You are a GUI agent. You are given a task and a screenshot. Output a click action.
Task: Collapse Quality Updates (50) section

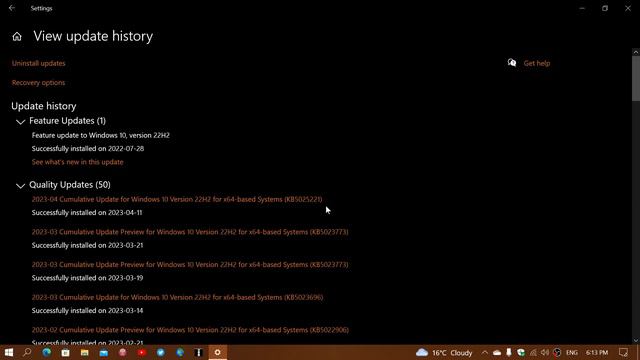[x=20, y=185]
